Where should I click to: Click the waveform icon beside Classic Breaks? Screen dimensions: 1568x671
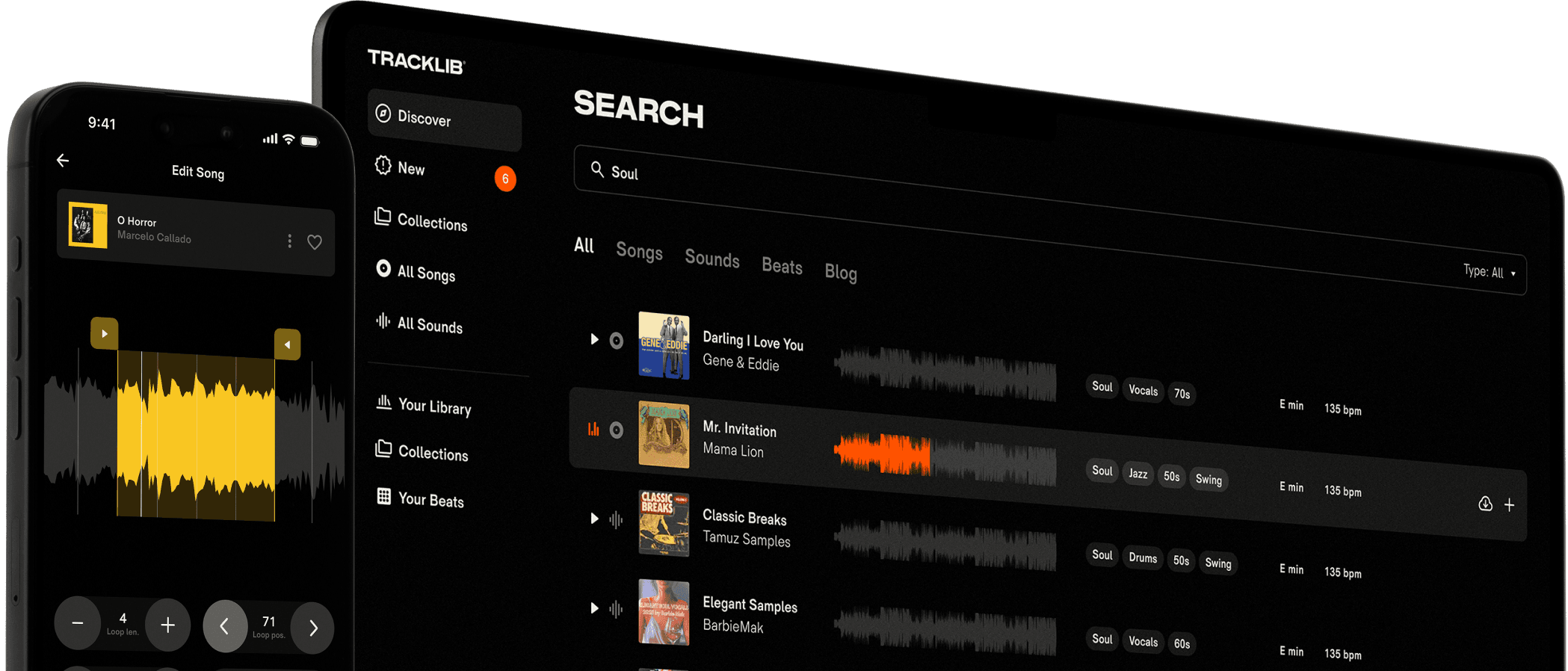click(616, 519)
